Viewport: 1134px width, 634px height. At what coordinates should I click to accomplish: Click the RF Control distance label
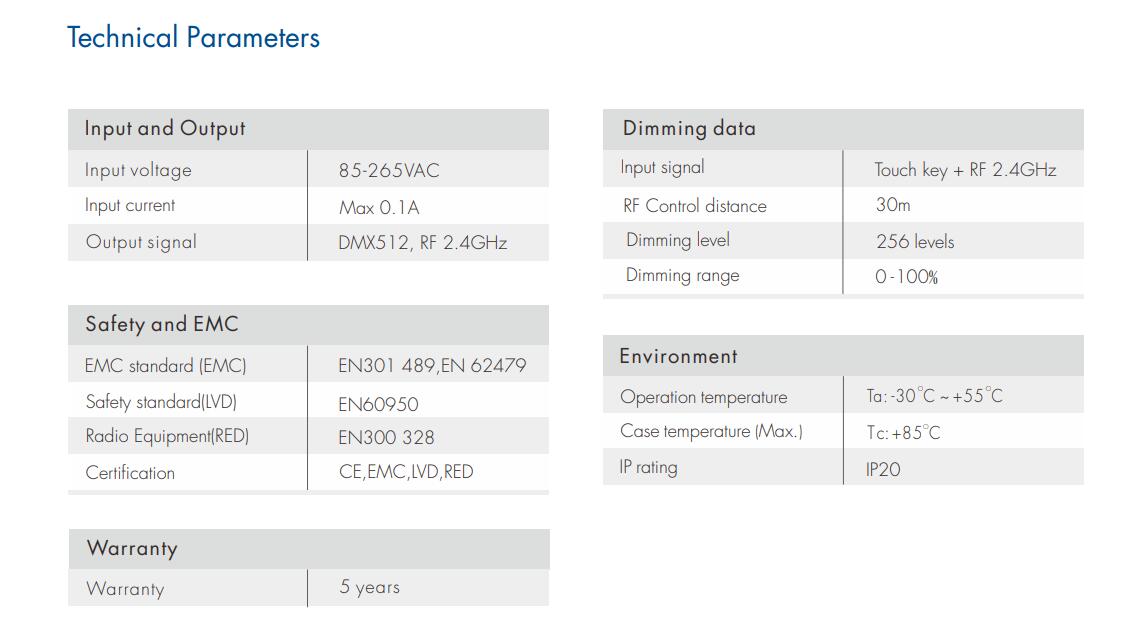pos(694,206)
